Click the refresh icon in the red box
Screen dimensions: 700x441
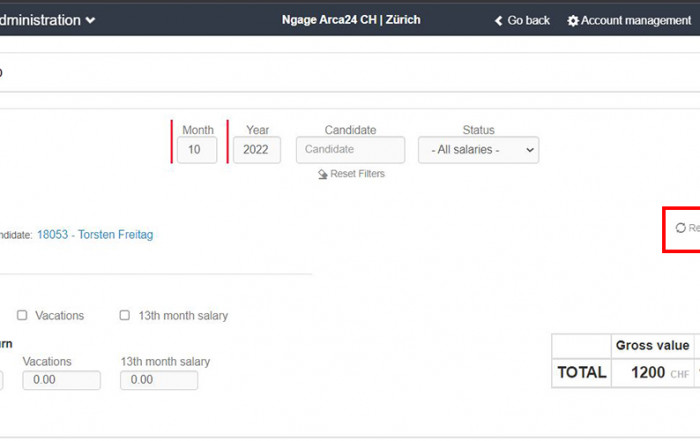point(681,228)
